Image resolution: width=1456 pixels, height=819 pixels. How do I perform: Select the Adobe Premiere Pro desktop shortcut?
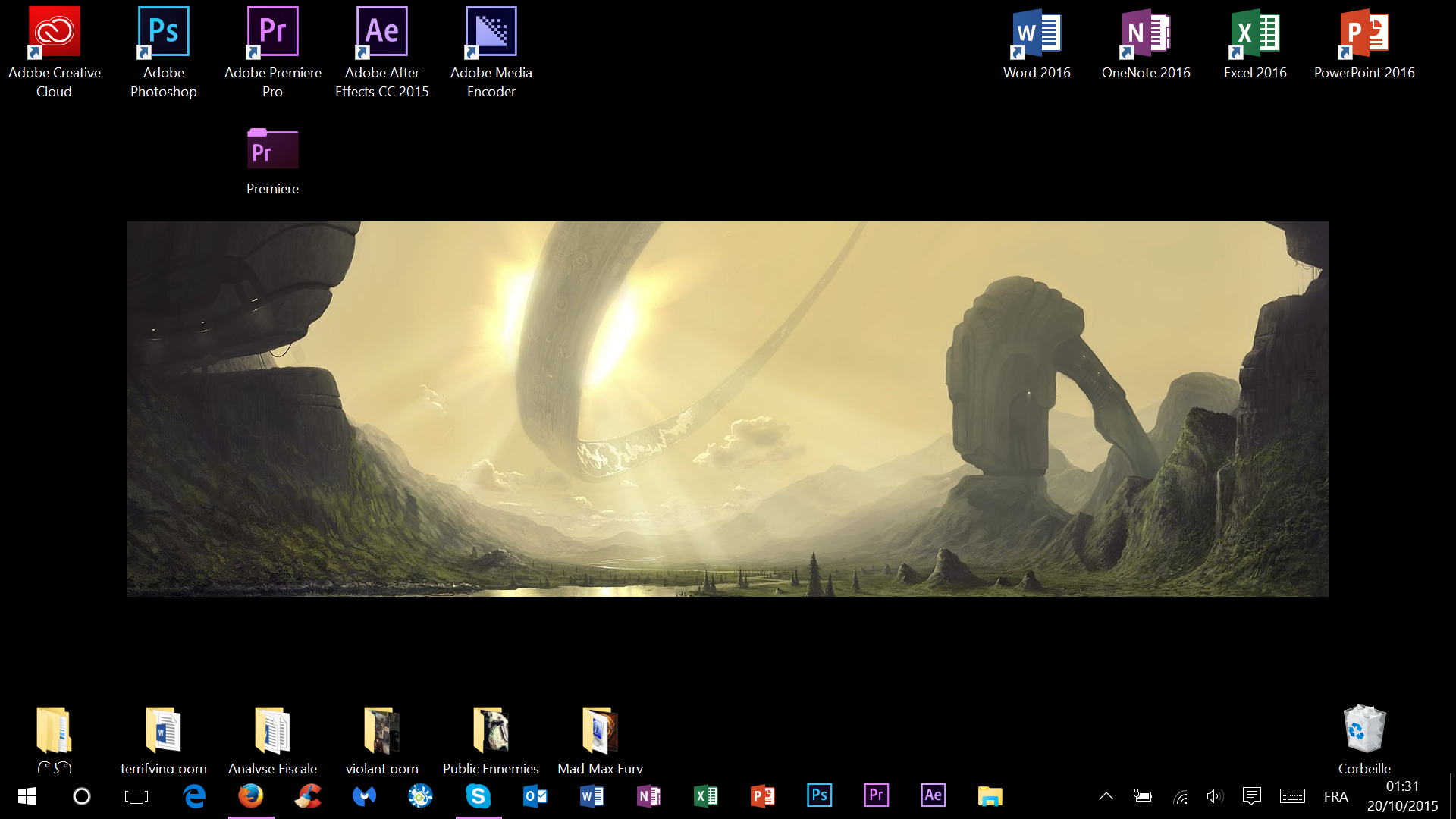point(273,53)
